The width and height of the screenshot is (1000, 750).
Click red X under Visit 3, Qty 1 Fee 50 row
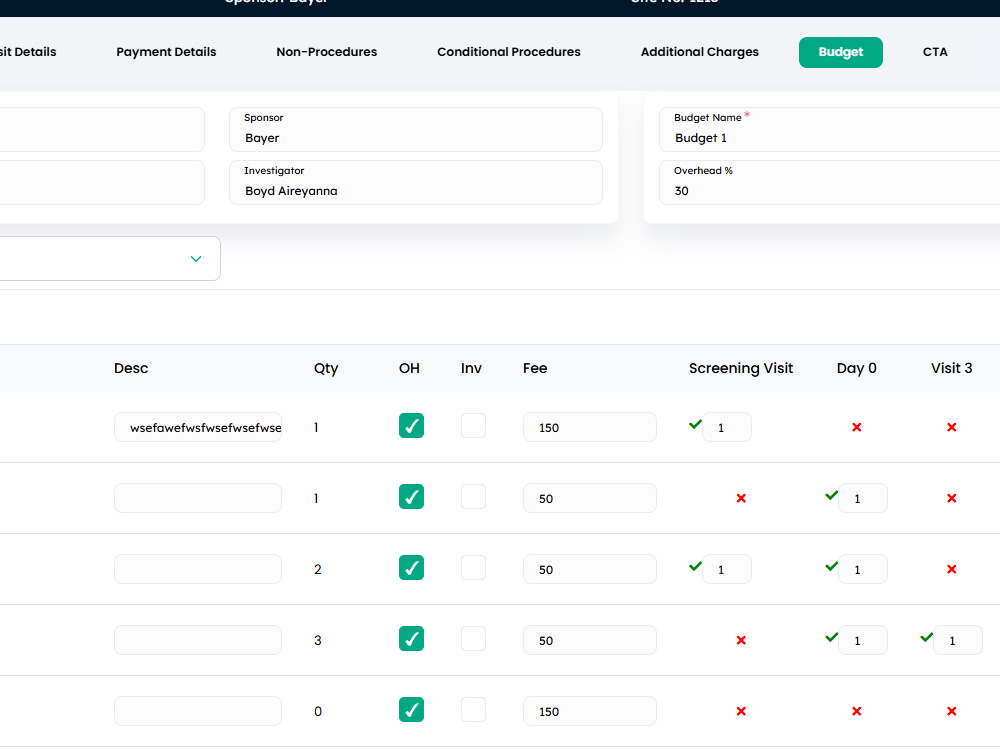tap(952, 498)
